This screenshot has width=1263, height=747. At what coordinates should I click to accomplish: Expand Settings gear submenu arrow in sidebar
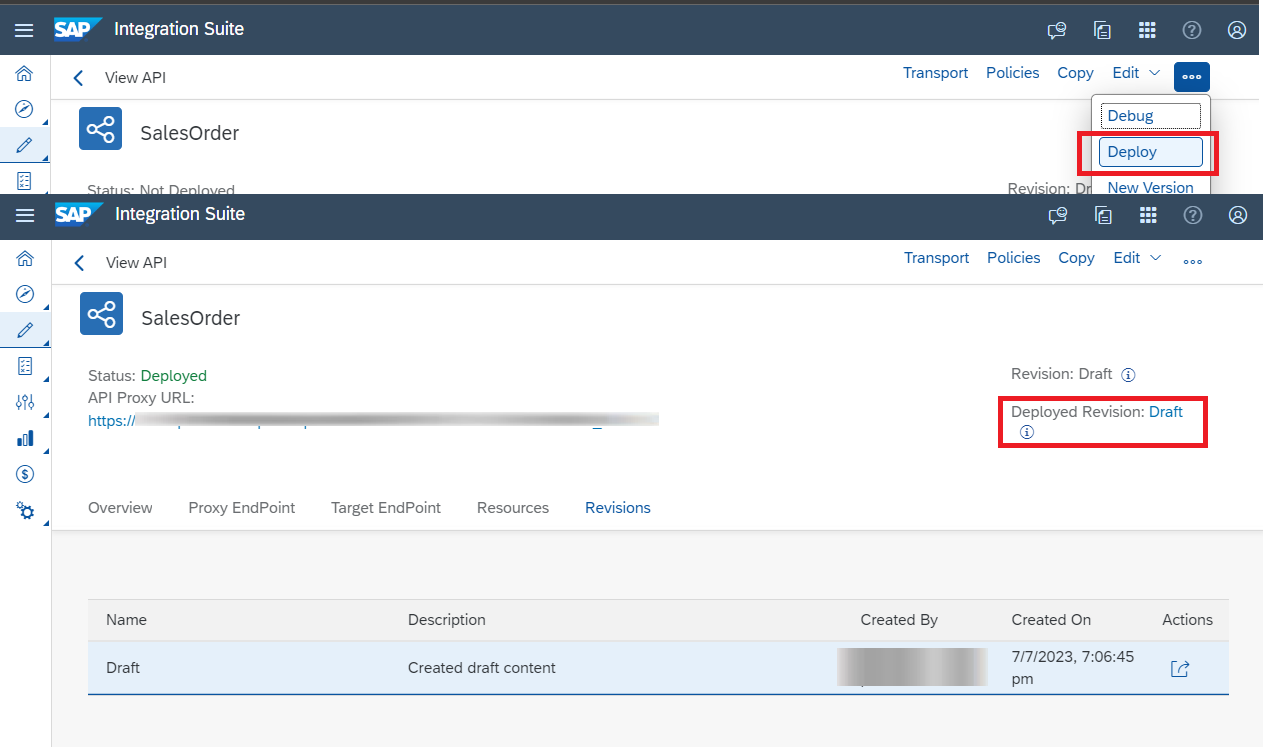[x=47, y=521]
